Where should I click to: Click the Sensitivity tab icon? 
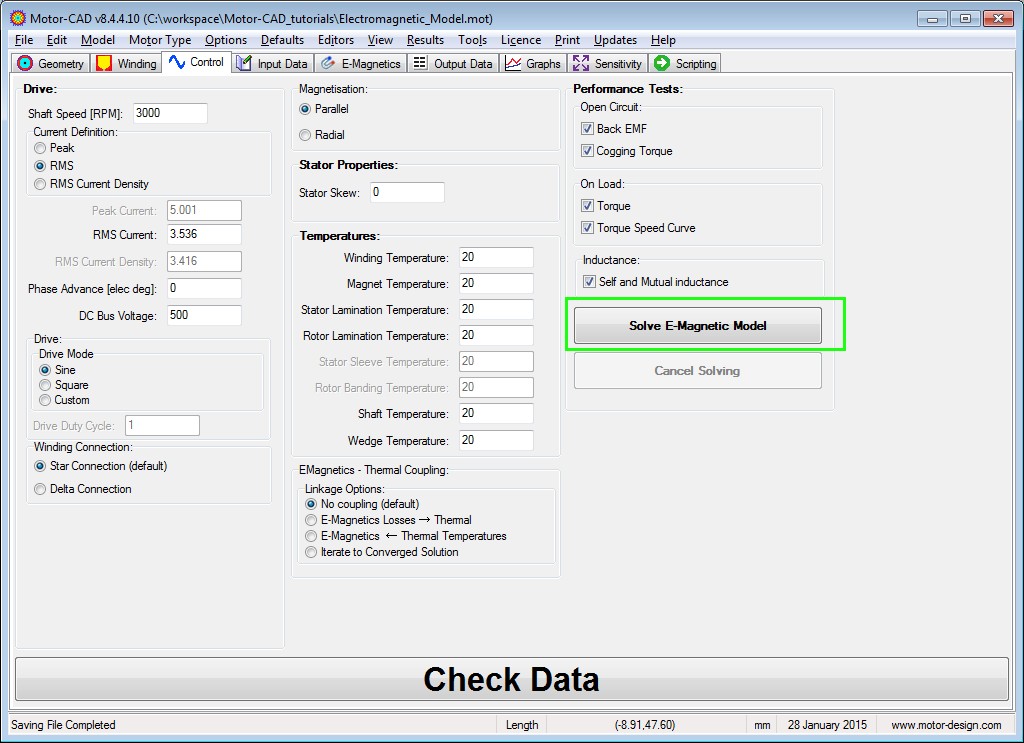(581, 64)
